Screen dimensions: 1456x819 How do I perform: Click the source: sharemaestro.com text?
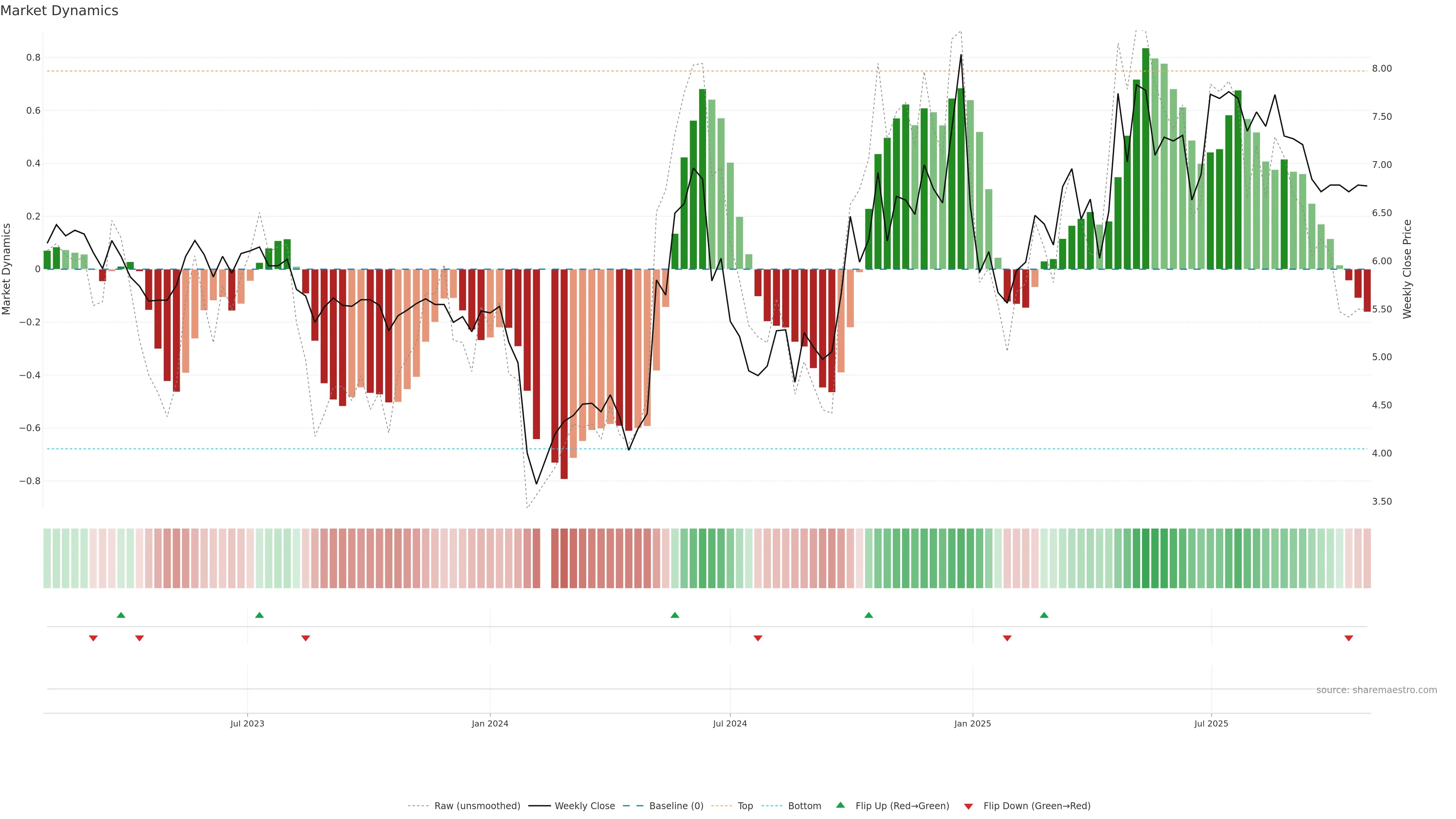click(x=1376, y=690)
